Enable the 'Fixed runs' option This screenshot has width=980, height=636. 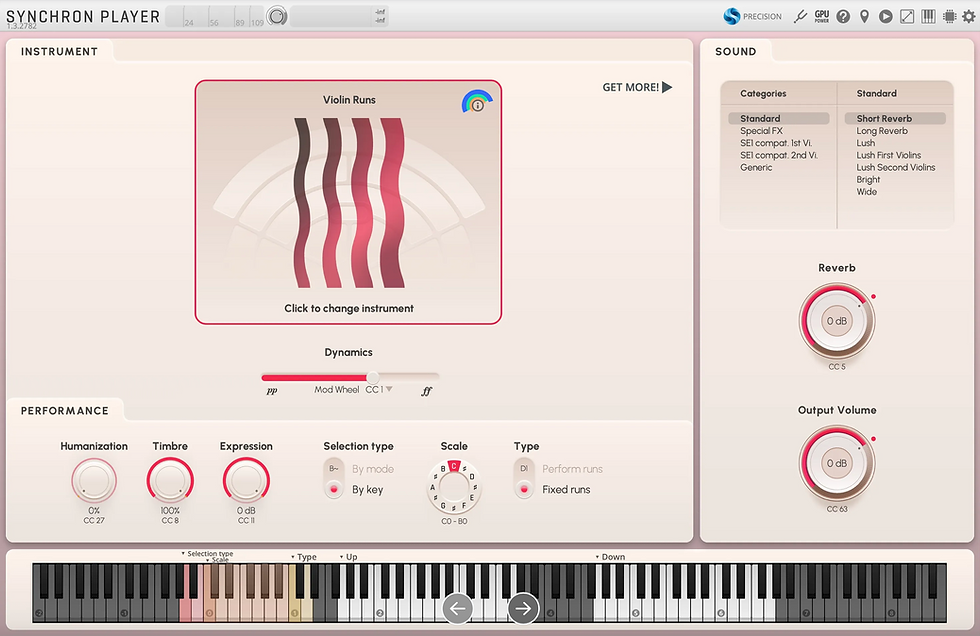[524, 489]
